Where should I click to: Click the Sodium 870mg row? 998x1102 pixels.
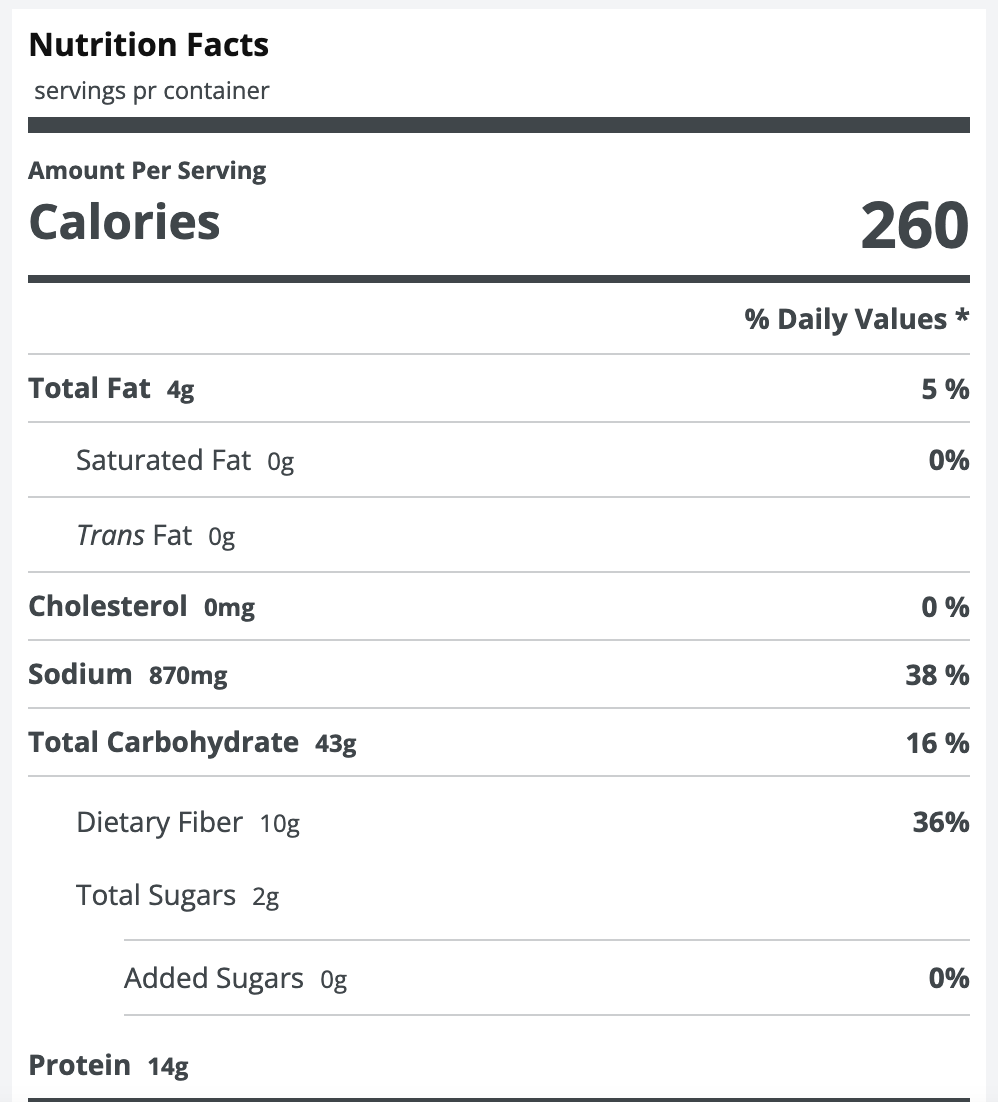[x=499, y=675]
